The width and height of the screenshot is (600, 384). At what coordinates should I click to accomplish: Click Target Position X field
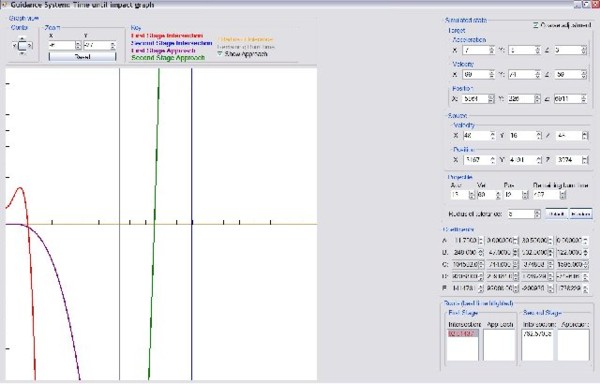[475, 99]
